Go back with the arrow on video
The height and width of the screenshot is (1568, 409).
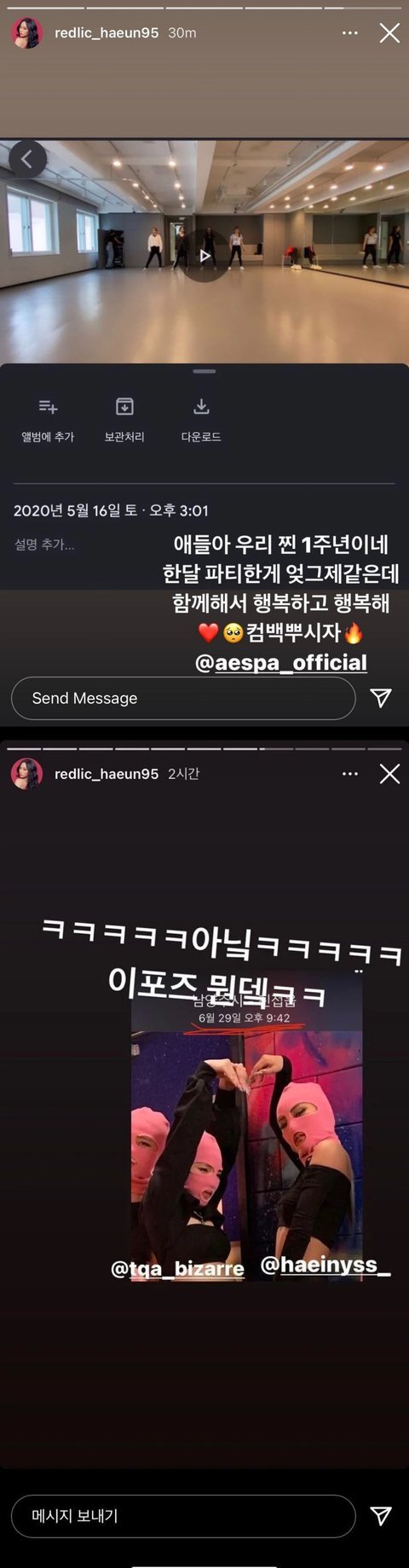click(x=27, y=159)
